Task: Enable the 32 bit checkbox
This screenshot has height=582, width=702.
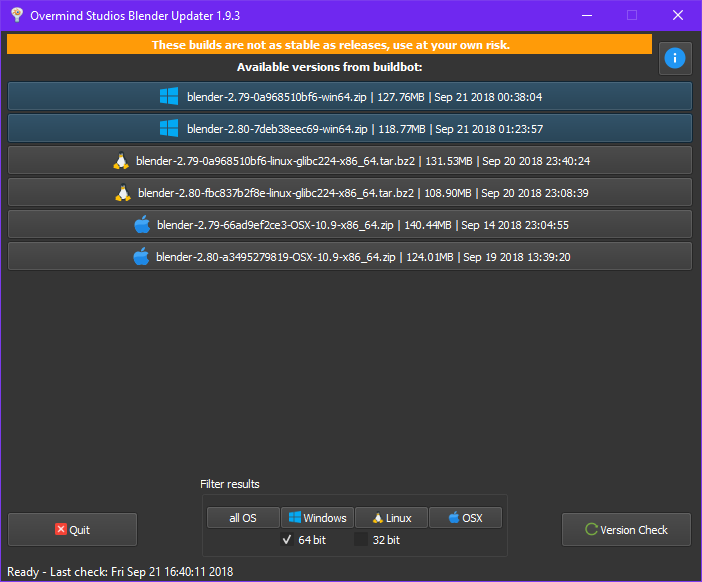Action: (x=361, y=540)
